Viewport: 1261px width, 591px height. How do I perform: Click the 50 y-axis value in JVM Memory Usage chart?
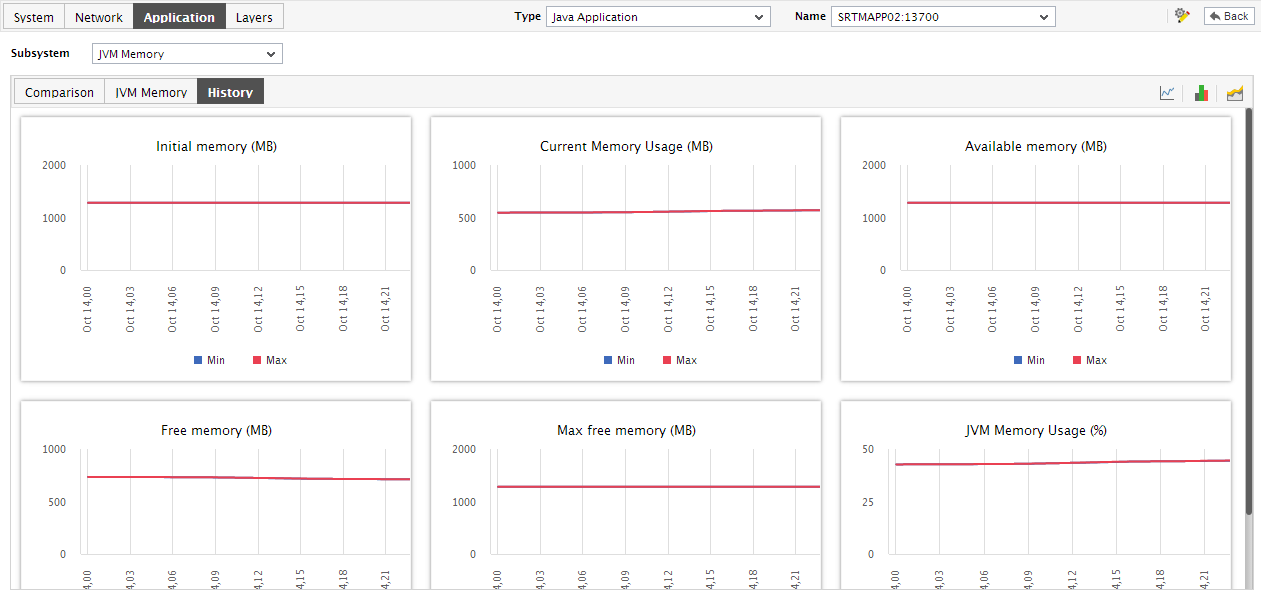[x=868, y=449]
